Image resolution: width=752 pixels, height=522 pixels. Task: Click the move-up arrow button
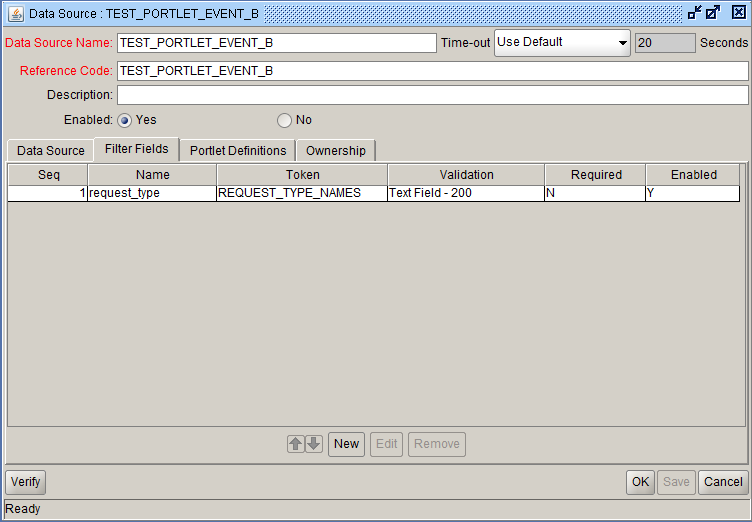click(x=296, y=444)
